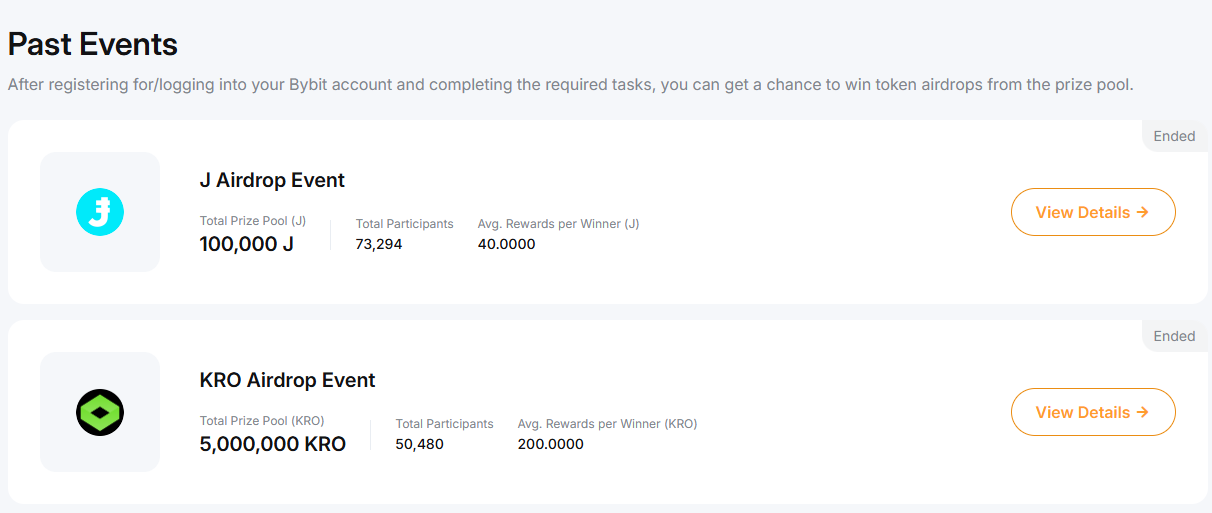Screen dimensions: 1212x513
Task: Click Avg. Rewards per Winner (J) label
Action: click(558, 224)
